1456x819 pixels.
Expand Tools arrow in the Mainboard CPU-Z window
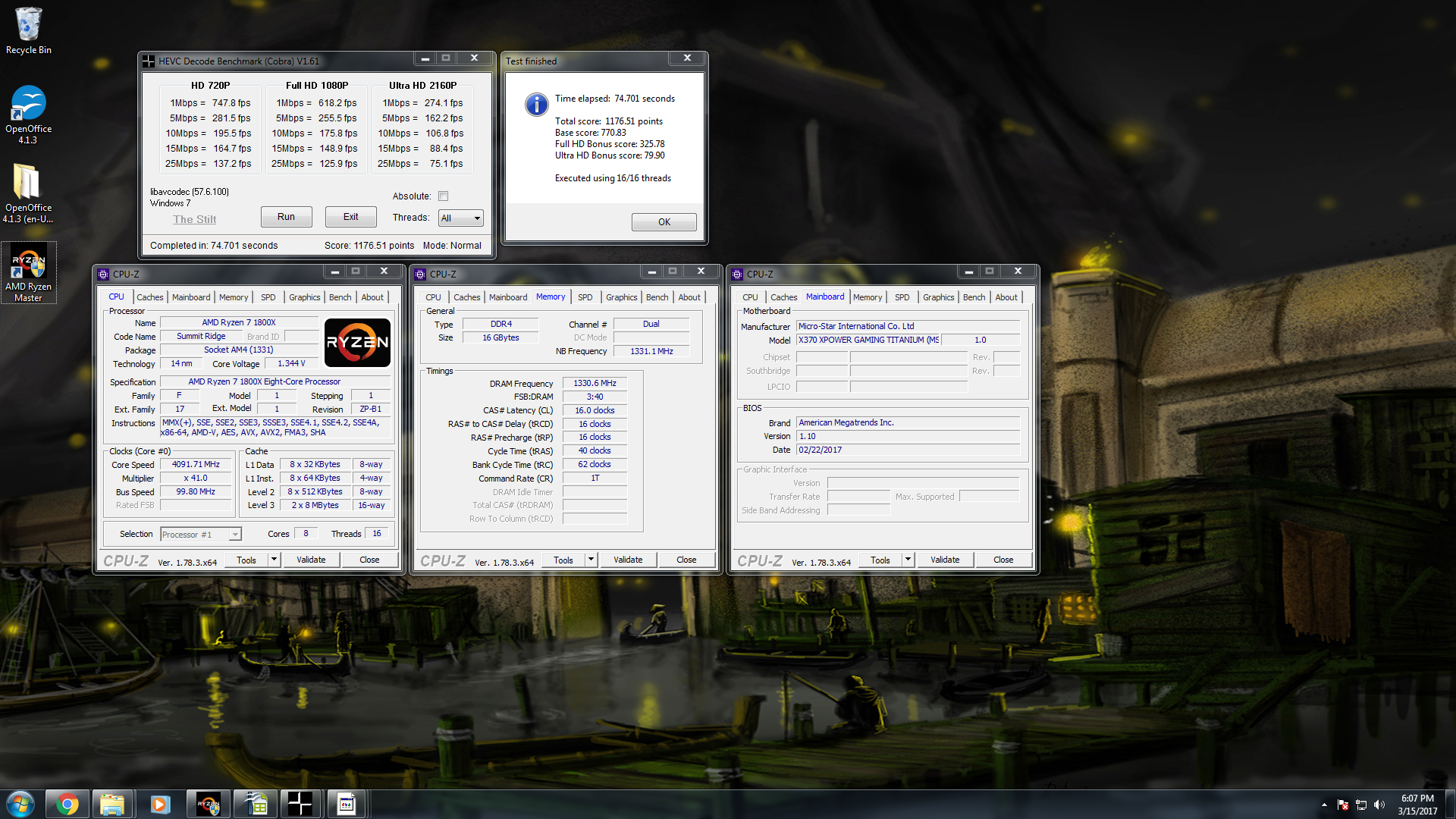[908, 560]
